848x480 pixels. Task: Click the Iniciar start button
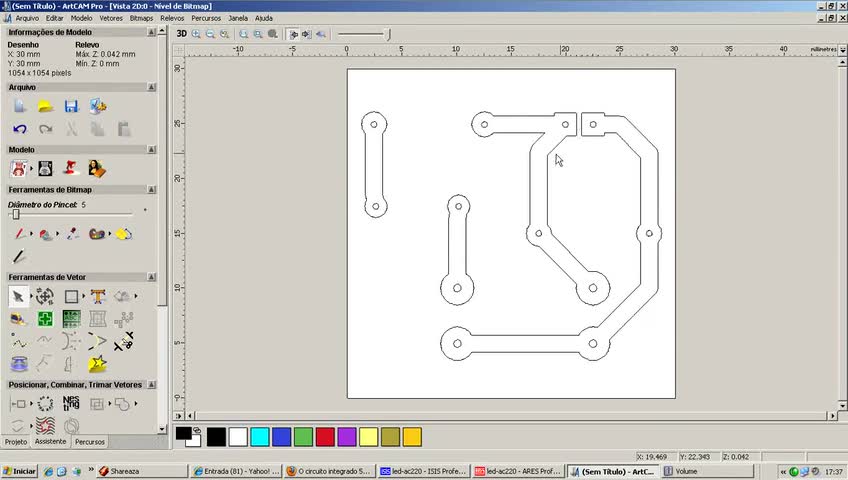pos(19,471)
